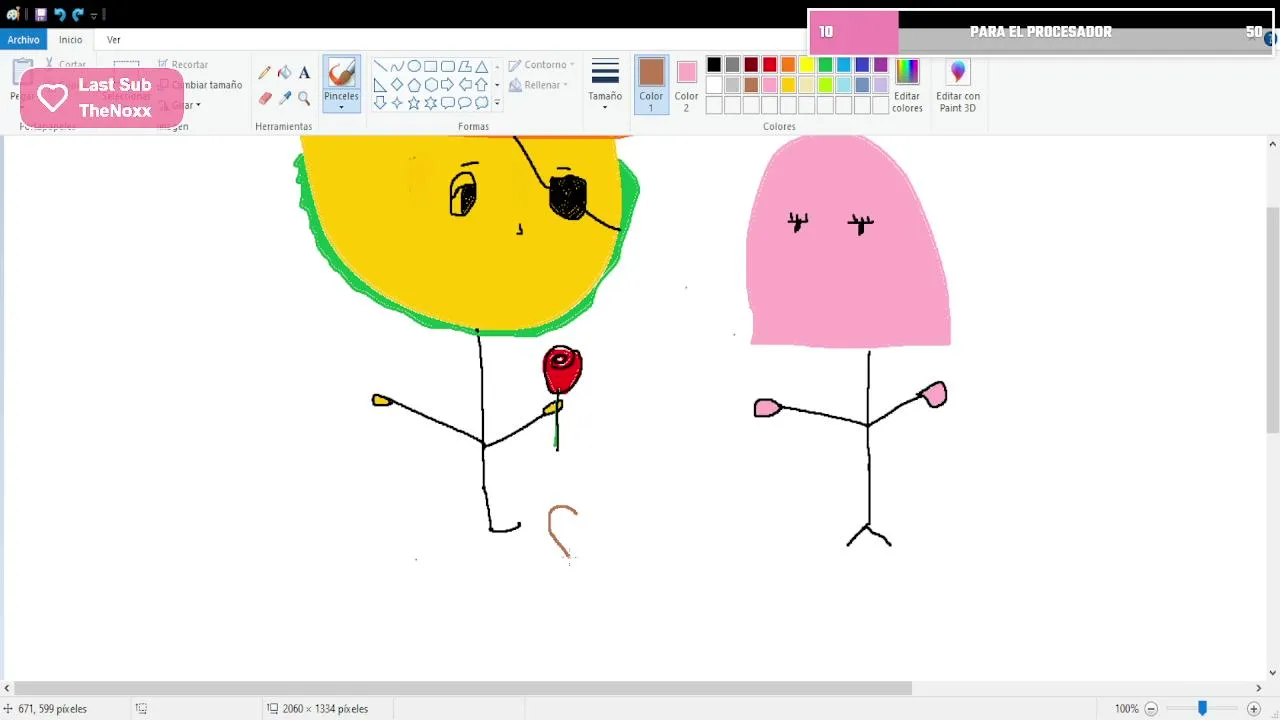
Task: Choose the Four-point star shape
Action: tap(397, 103)
